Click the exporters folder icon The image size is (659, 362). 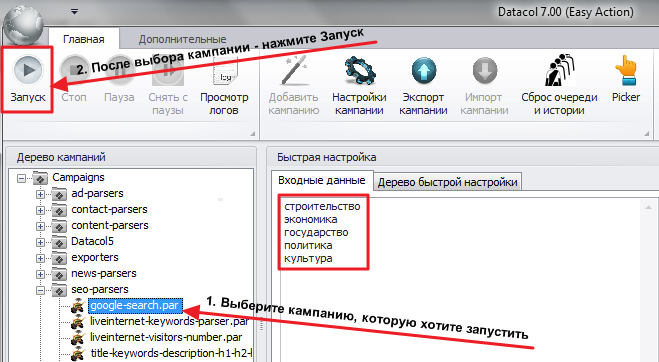(59, 258)
